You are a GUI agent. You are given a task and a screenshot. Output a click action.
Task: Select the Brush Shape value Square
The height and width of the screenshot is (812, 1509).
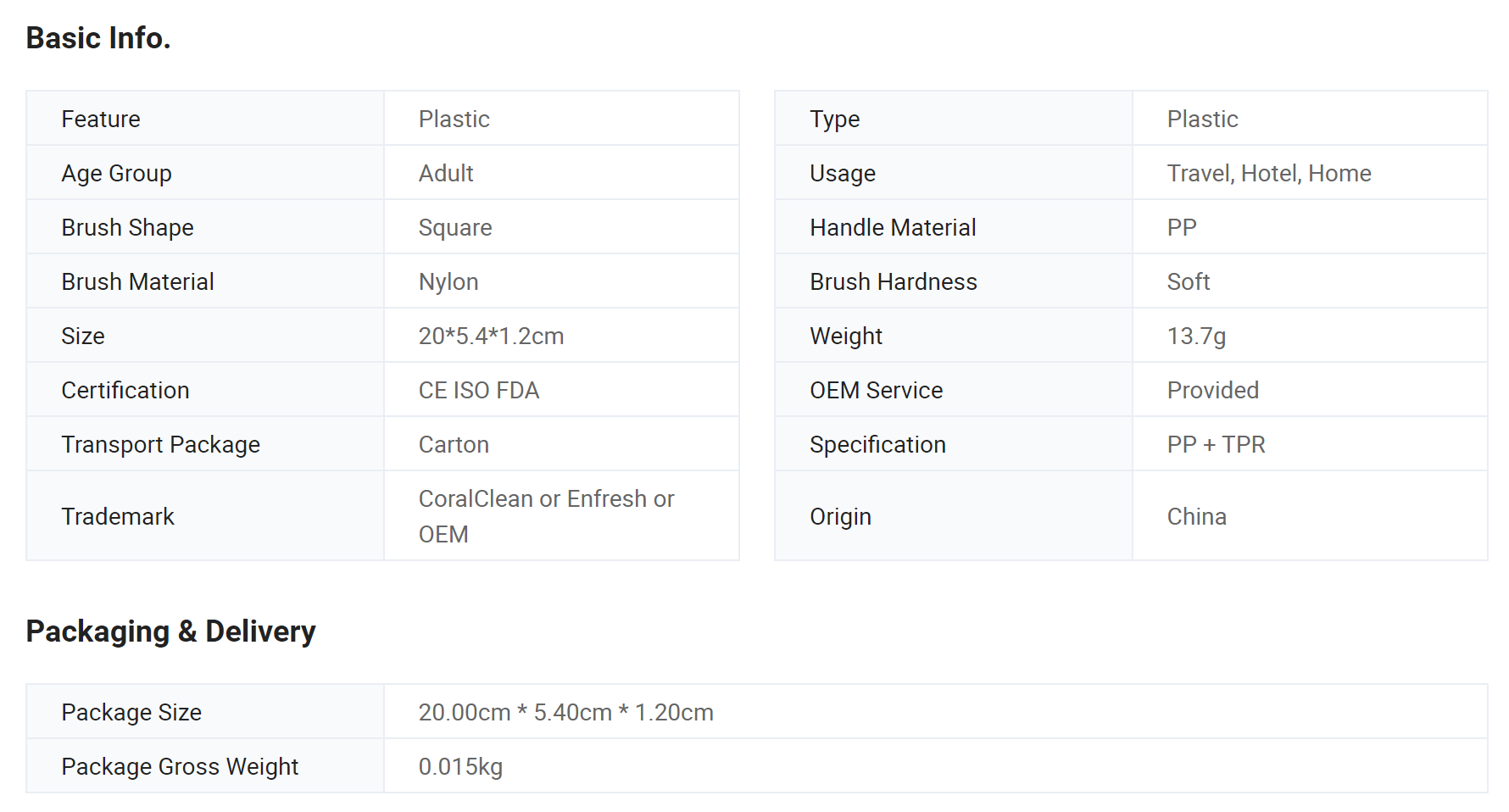click(455, 228)
